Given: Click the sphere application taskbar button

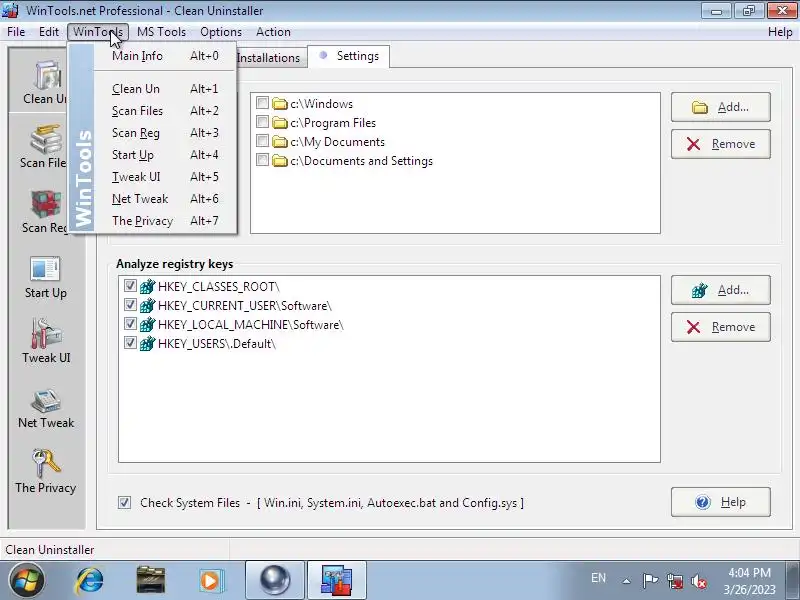Looking at the screenshot, I should (x=275, y=581).
